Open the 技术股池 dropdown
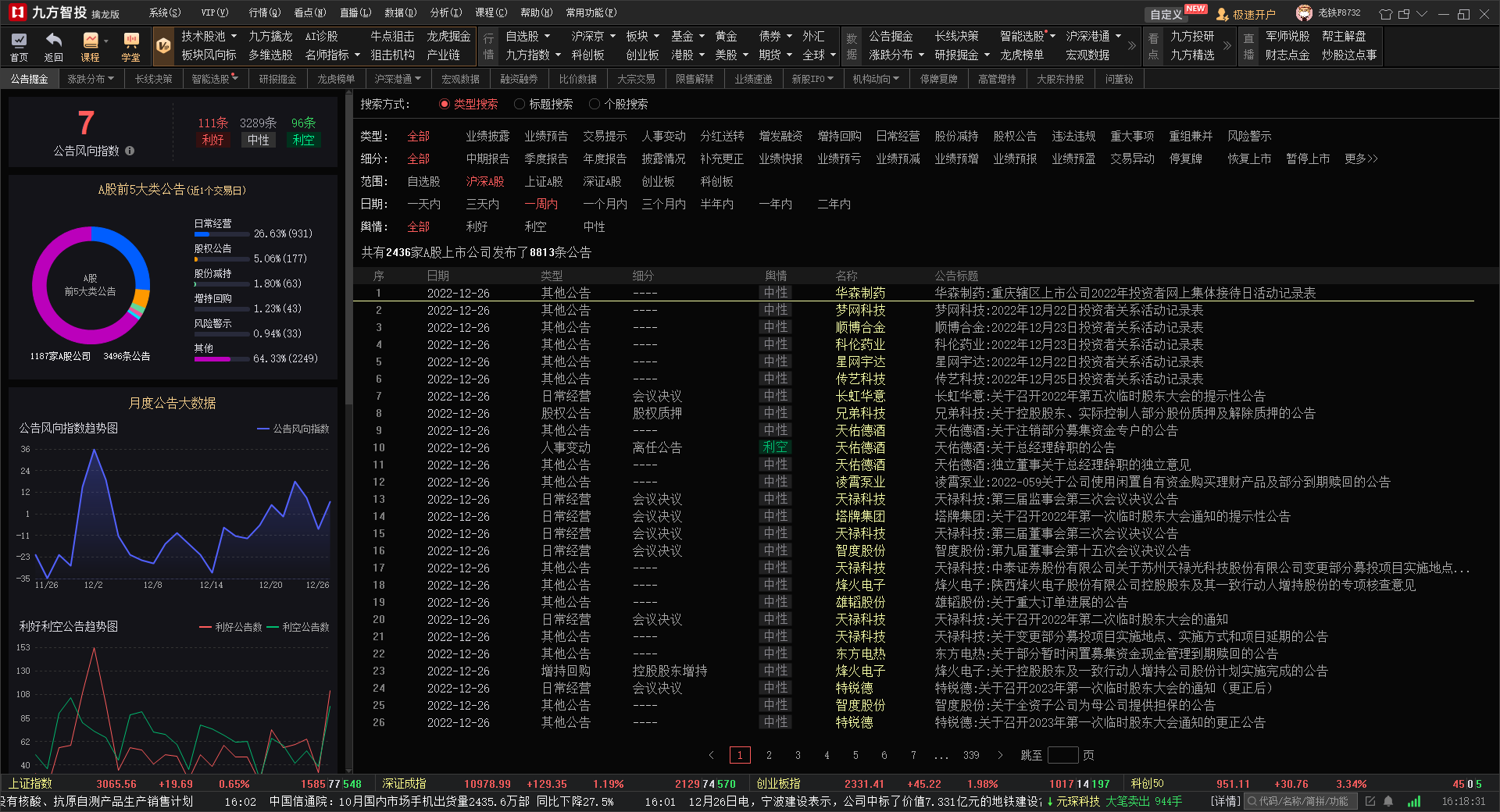1500x812 pixels. 209,36
